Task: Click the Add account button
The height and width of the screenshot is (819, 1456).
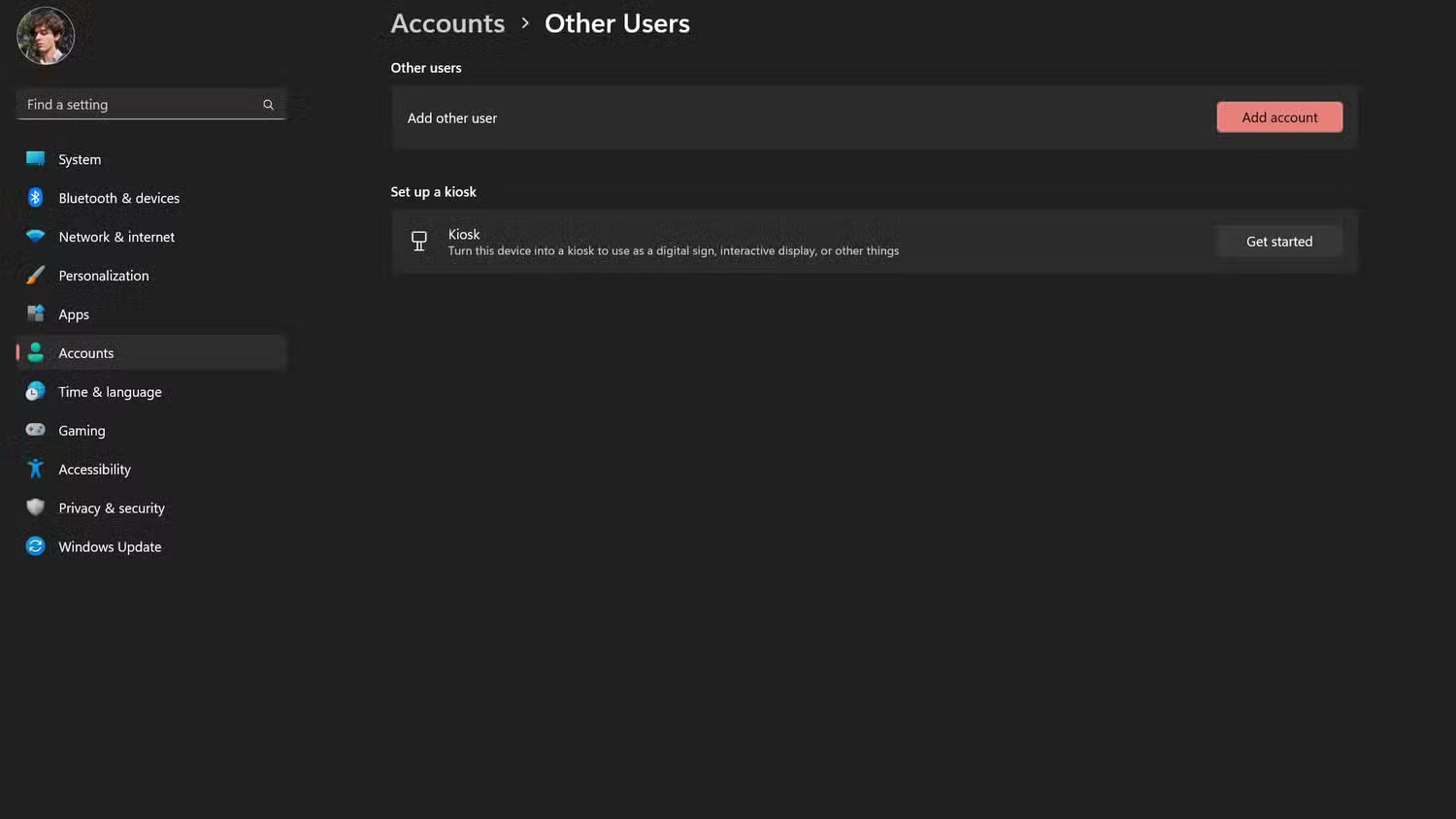Action: point(1278,116)
